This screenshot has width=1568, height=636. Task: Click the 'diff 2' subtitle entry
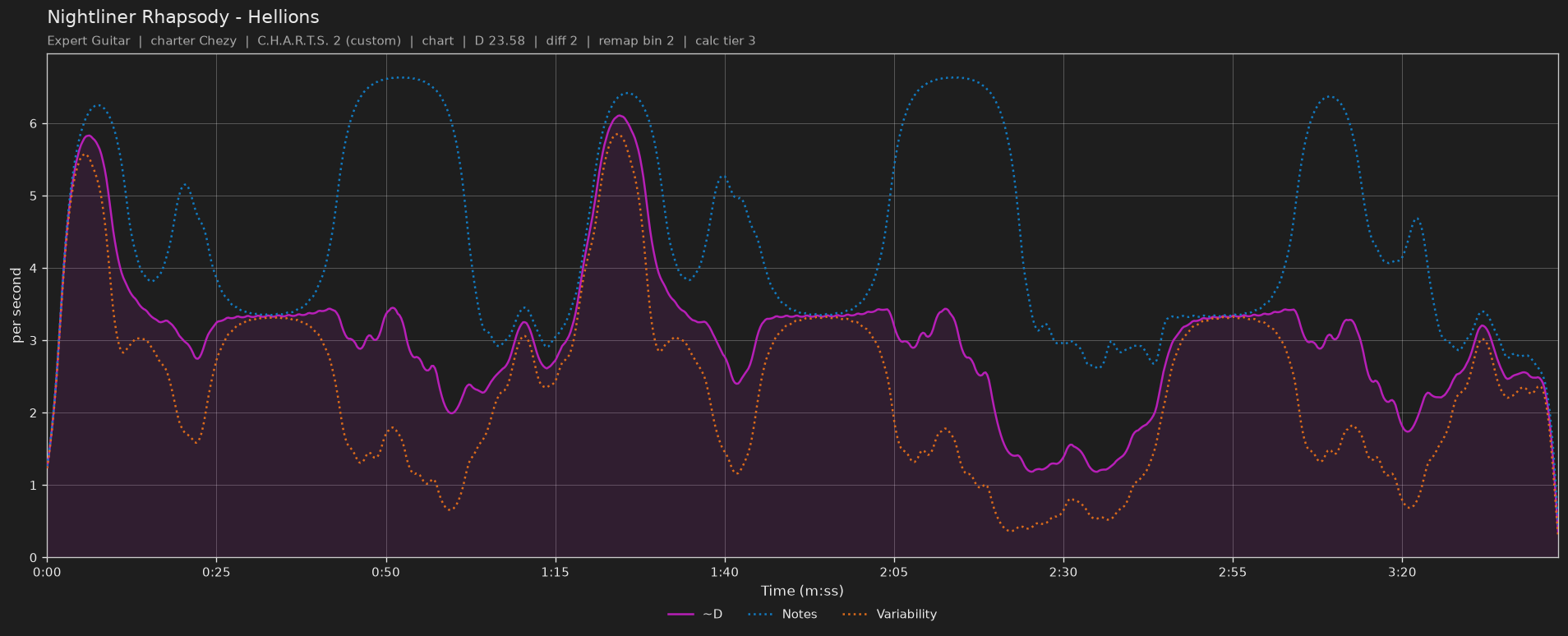coord(561,41)
